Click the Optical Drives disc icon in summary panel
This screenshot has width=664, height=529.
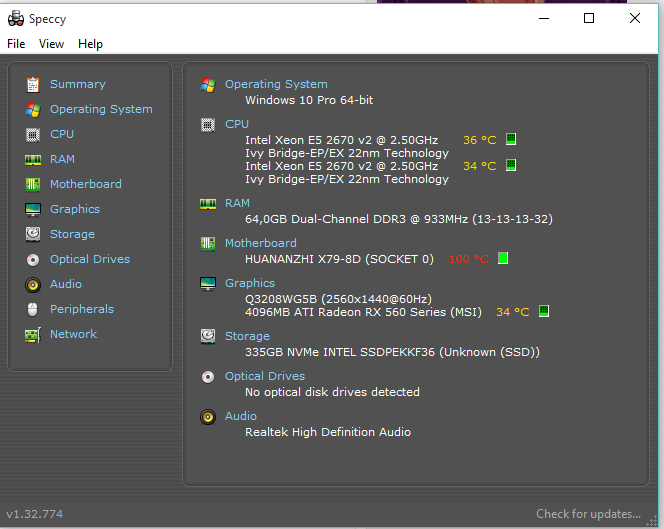click(208, 377)
